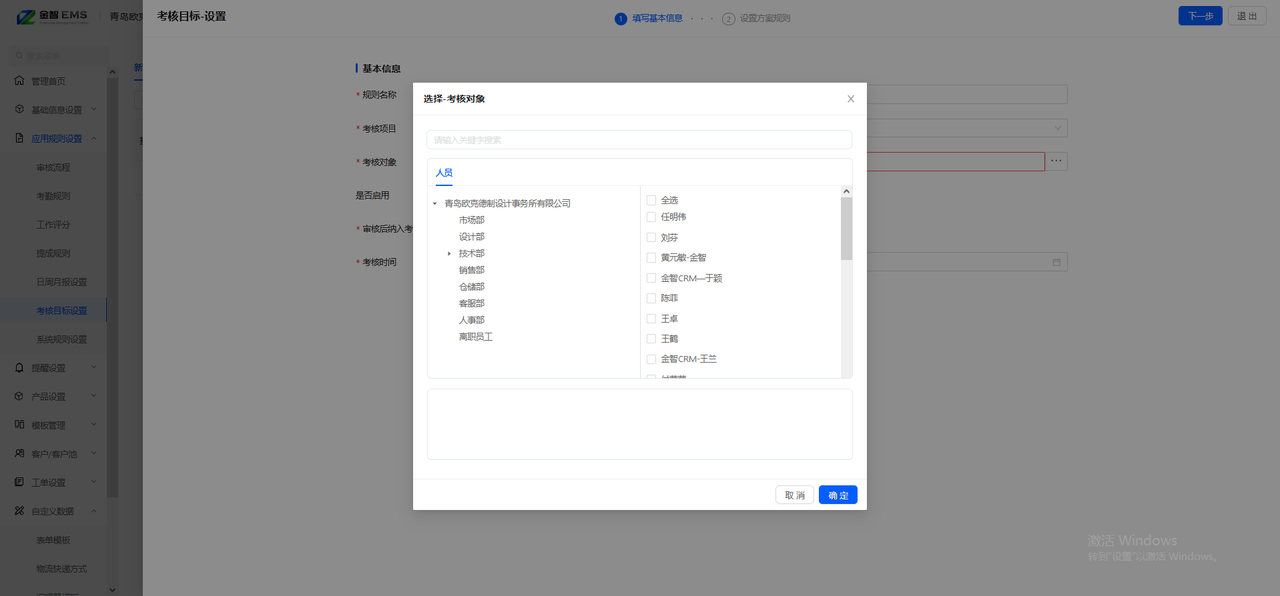Check the 金智CRM—于颖 checkbox
This screenshot has height=596, width=1280.
coord(651,278)
